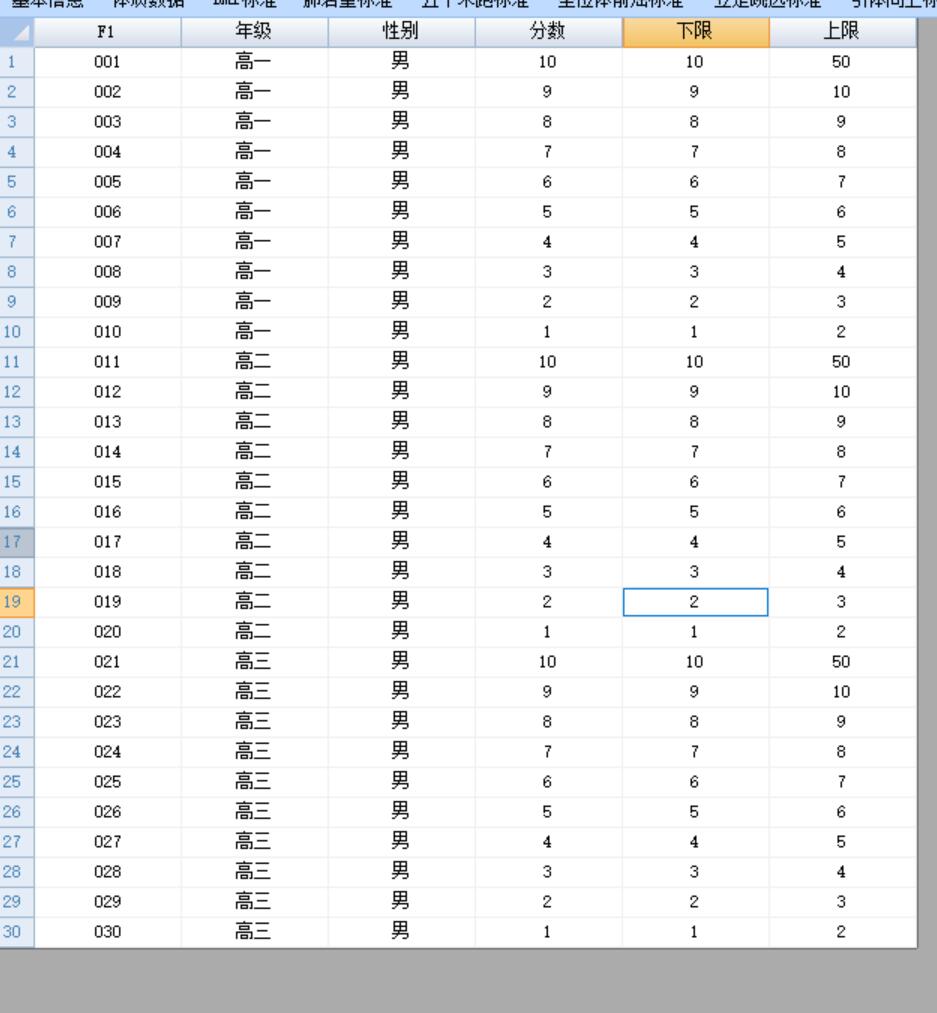Click row header 1
The width and height of the screenshot is (937, 1013).
point(17,62)
